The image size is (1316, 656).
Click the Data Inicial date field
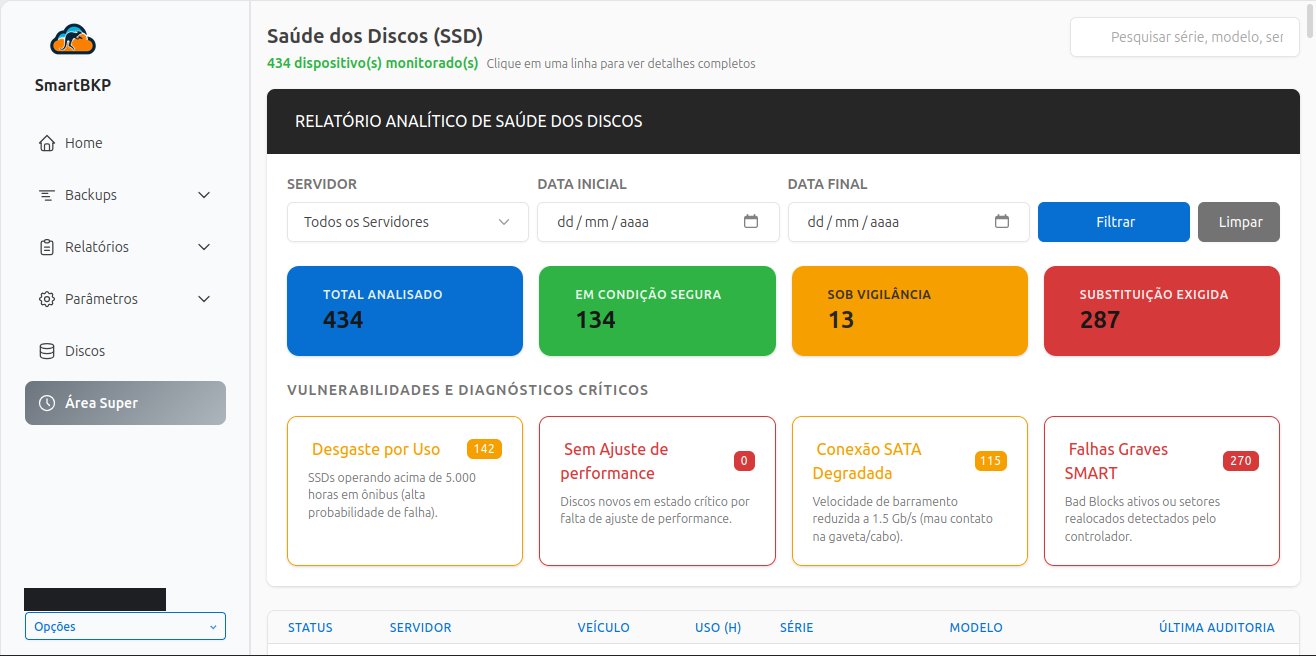658,222
